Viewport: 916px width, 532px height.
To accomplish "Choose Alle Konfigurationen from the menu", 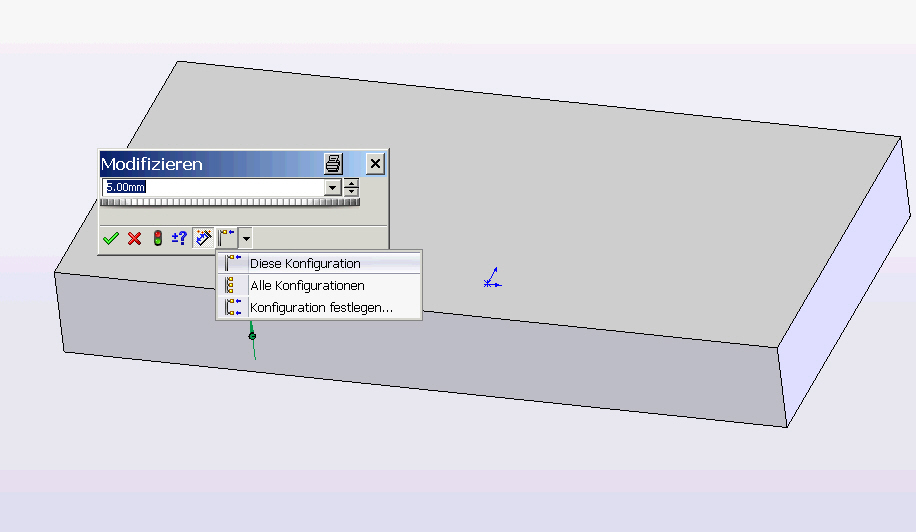I will coord(319,286).
